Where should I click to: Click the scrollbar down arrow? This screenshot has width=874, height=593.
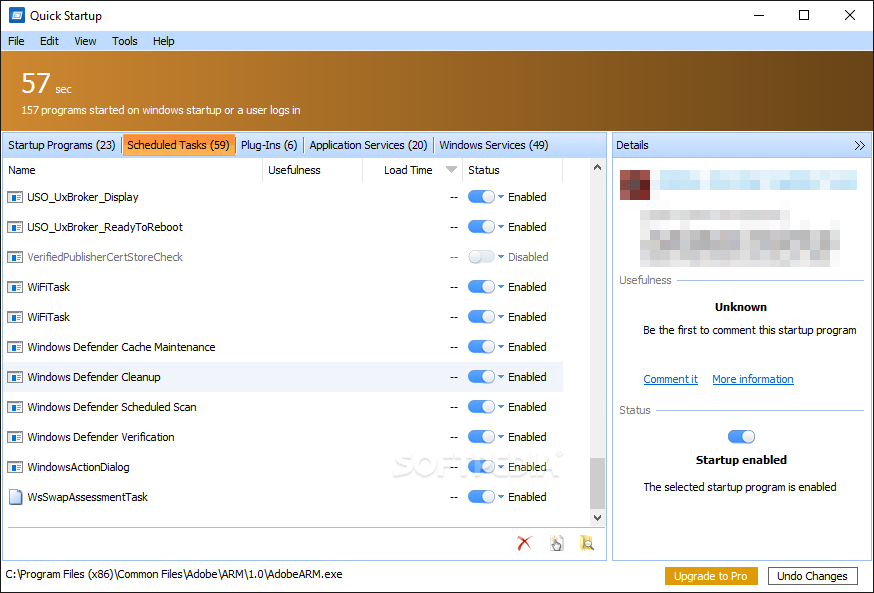click(x=598, y=518)
